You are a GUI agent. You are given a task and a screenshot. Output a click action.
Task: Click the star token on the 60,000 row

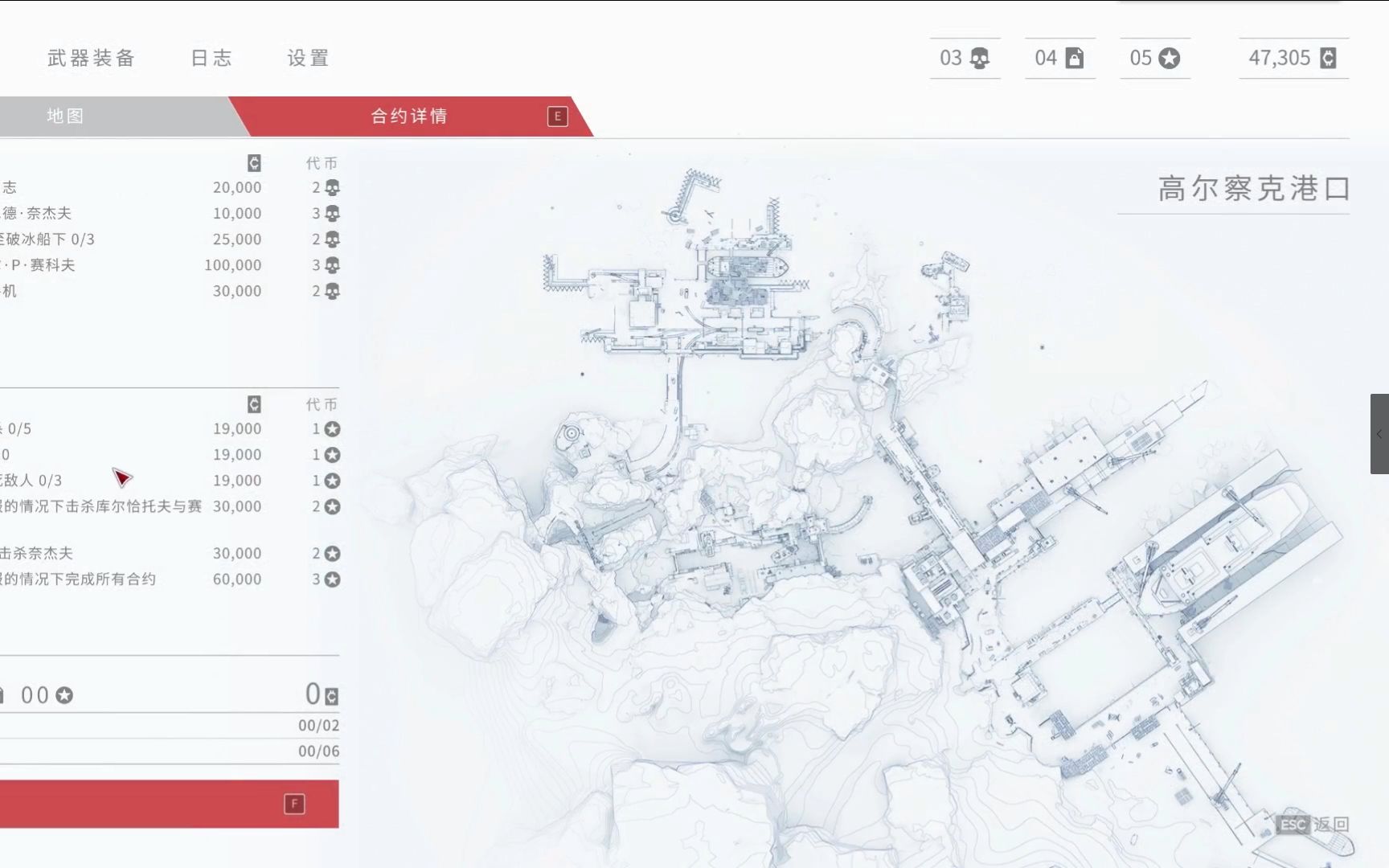[x=332, y=579]
